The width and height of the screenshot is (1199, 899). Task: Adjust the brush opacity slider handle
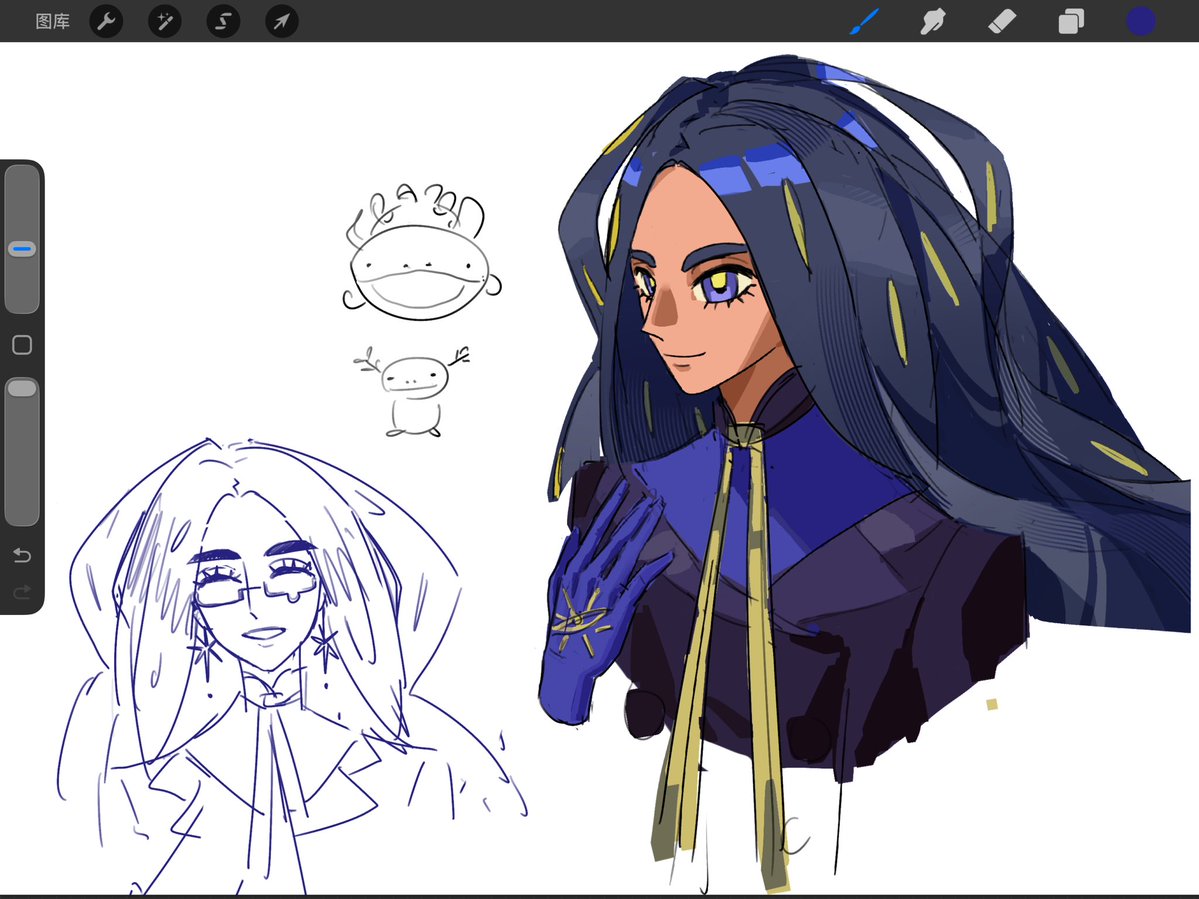(x=22, y=388)
